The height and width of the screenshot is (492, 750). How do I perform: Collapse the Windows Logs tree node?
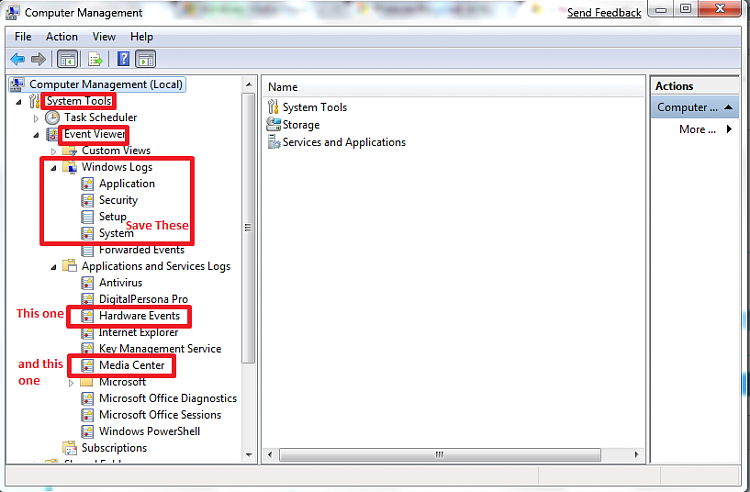[53, 168]
